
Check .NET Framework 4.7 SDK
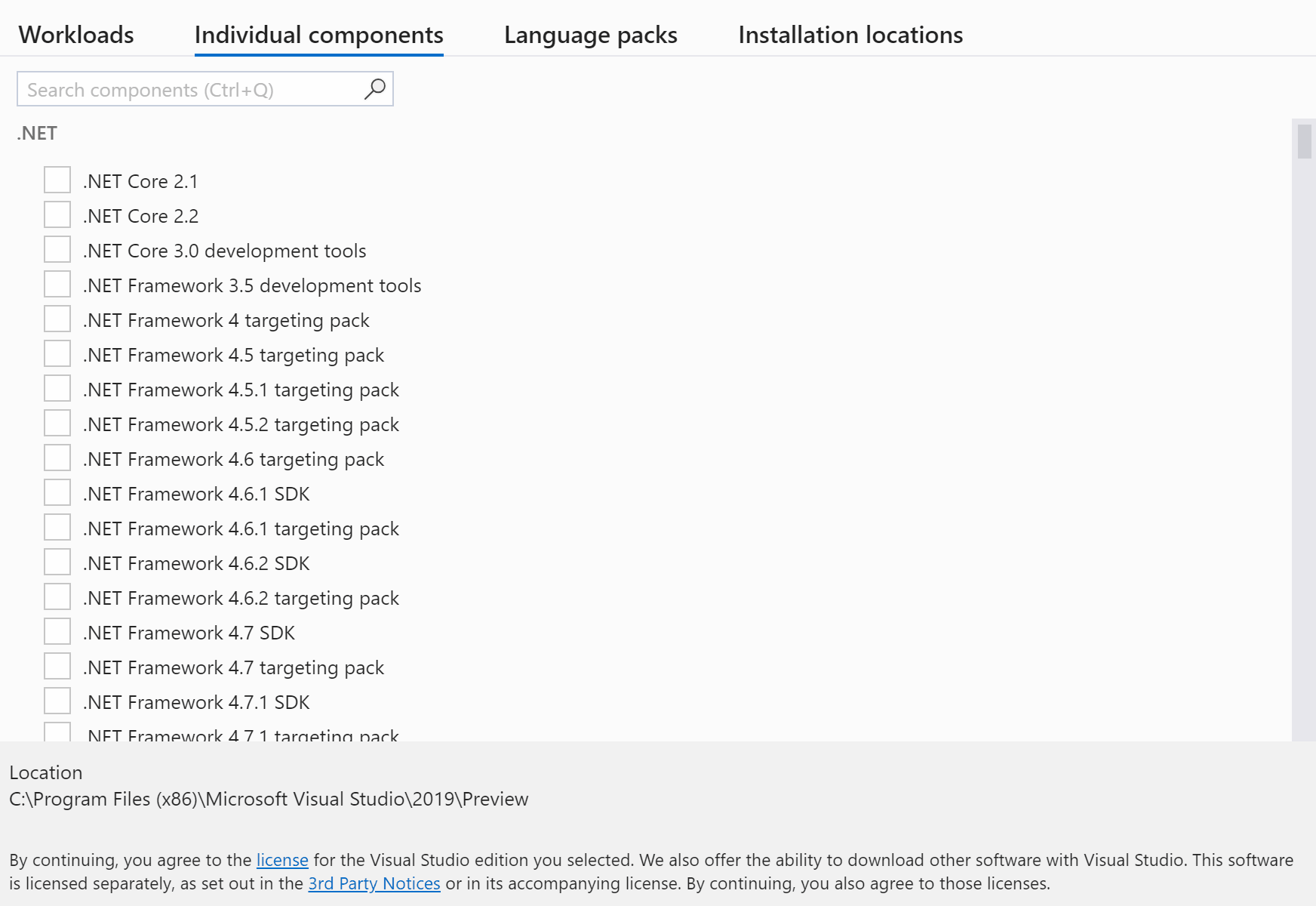(57, 631)
